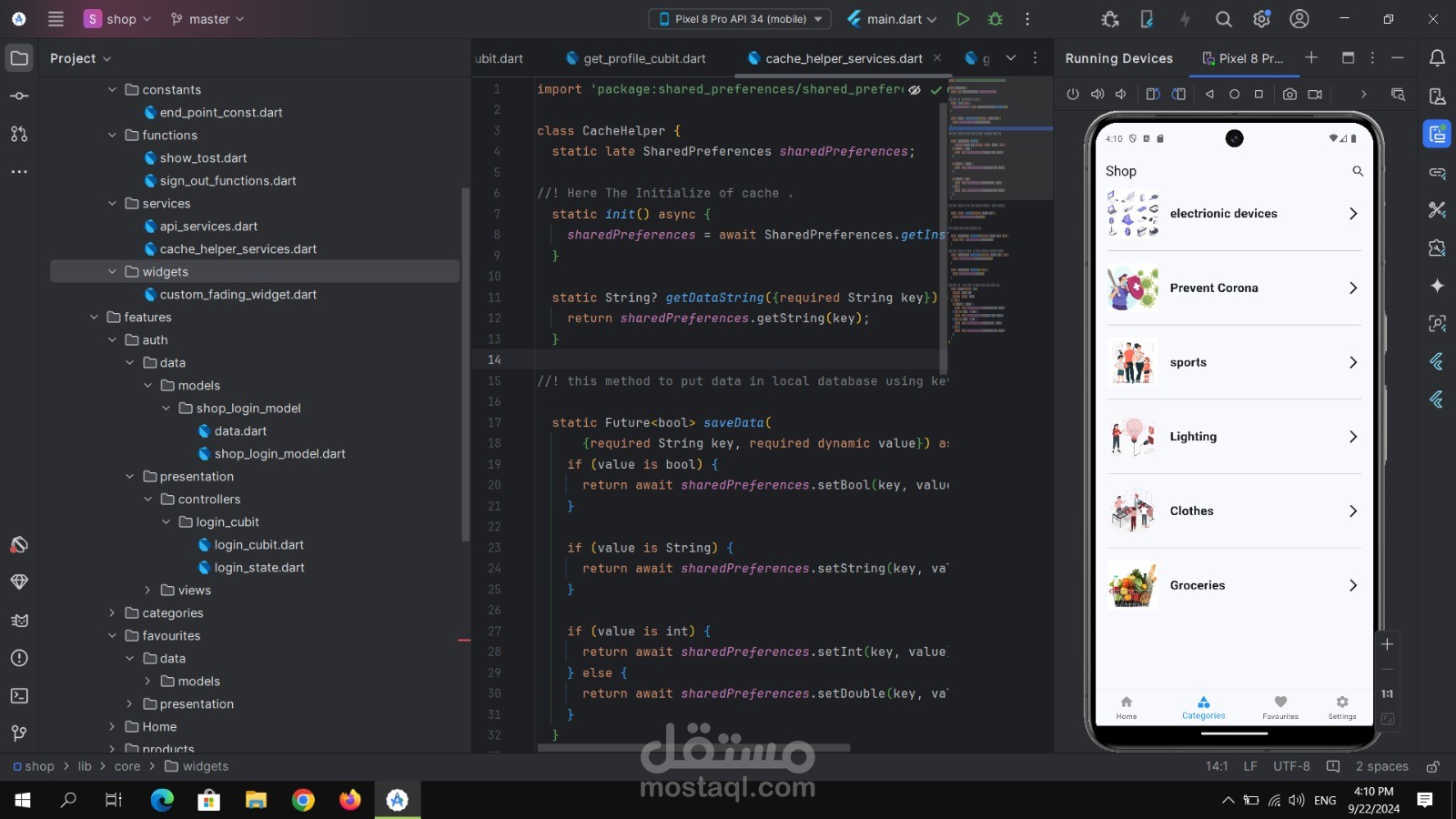1456x819 pixels.
Task: Open the Problems tool window icon
Action: [x=19, y=658]
